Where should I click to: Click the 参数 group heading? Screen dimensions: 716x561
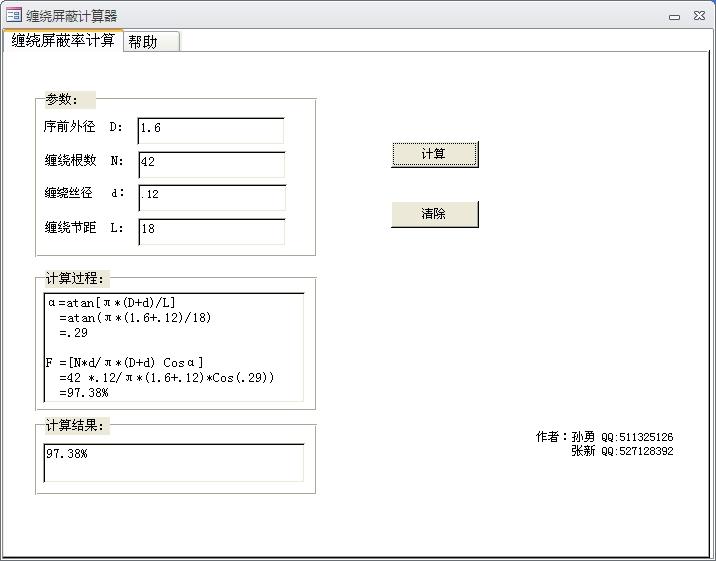[62, 99]
